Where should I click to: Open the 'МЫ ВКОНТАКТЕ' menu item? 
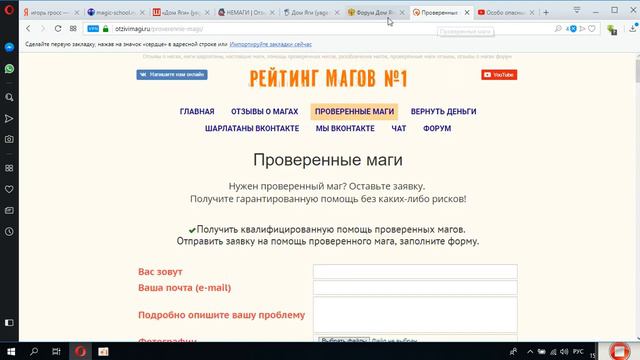coord(345,128)
